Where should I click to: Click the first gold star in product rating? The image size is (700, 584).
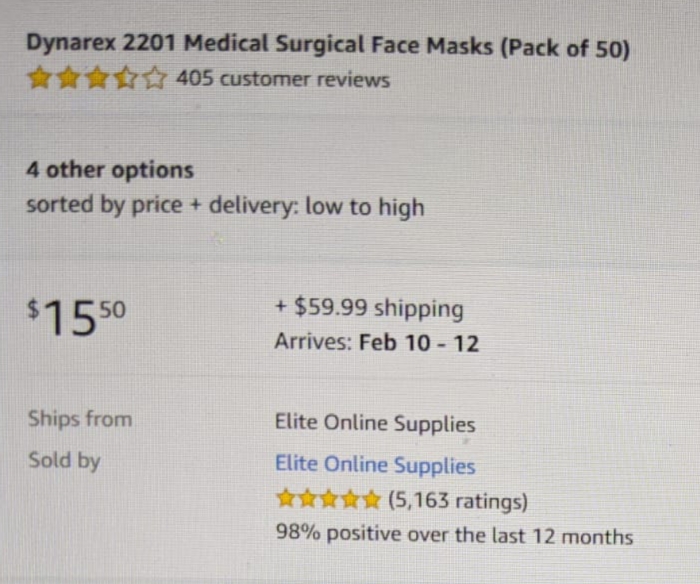pos(39,78)
